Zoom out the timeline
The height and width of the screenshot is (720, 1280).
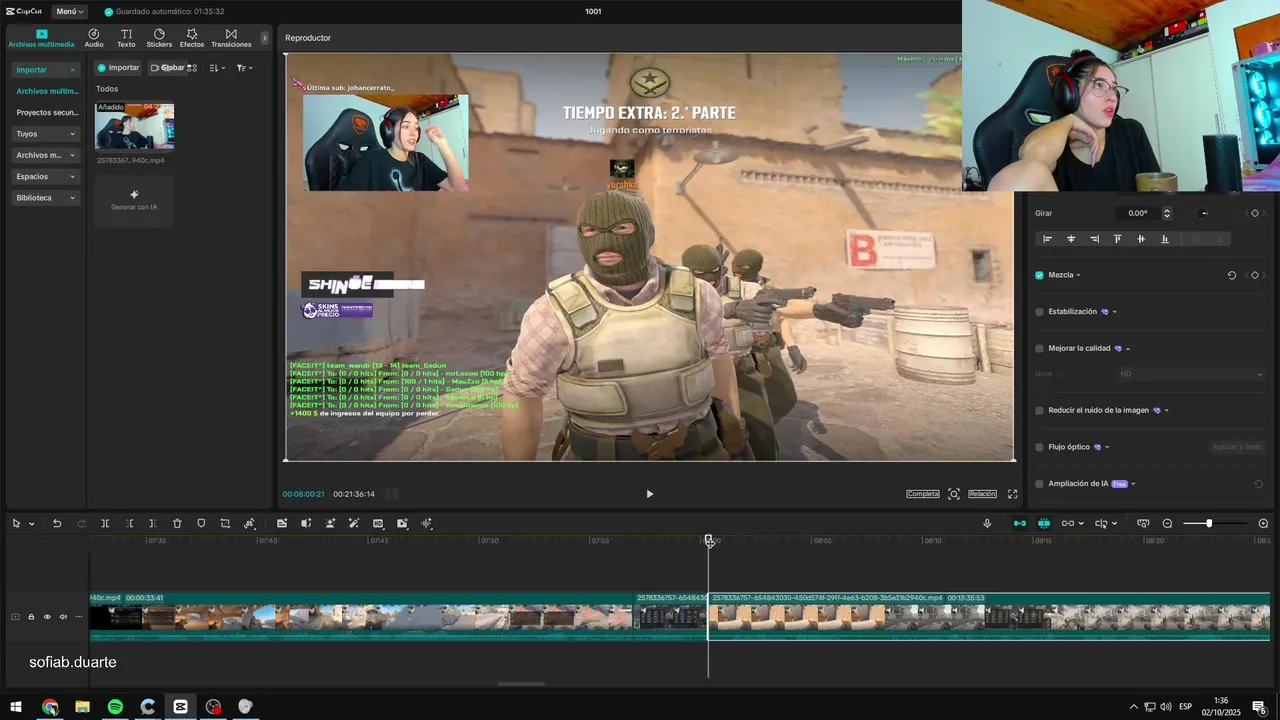tap(1167, 523)
